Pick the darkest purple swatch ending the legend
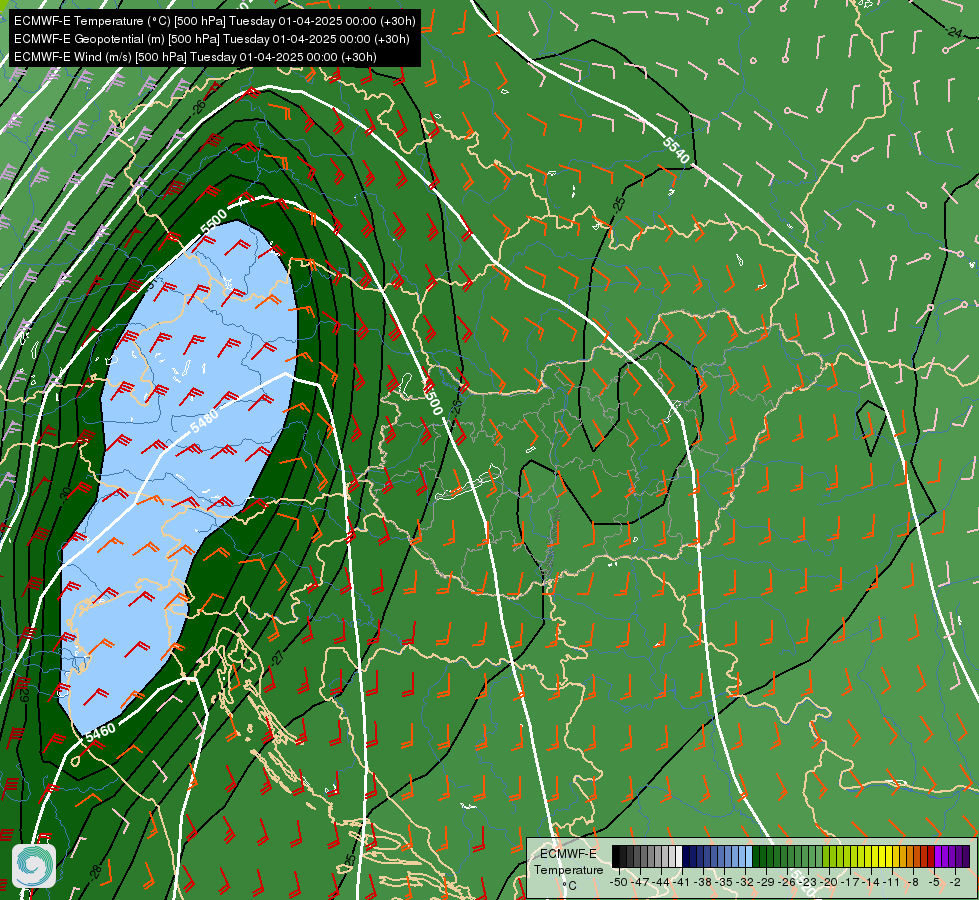979x900 pixels. tap(966, 856)
